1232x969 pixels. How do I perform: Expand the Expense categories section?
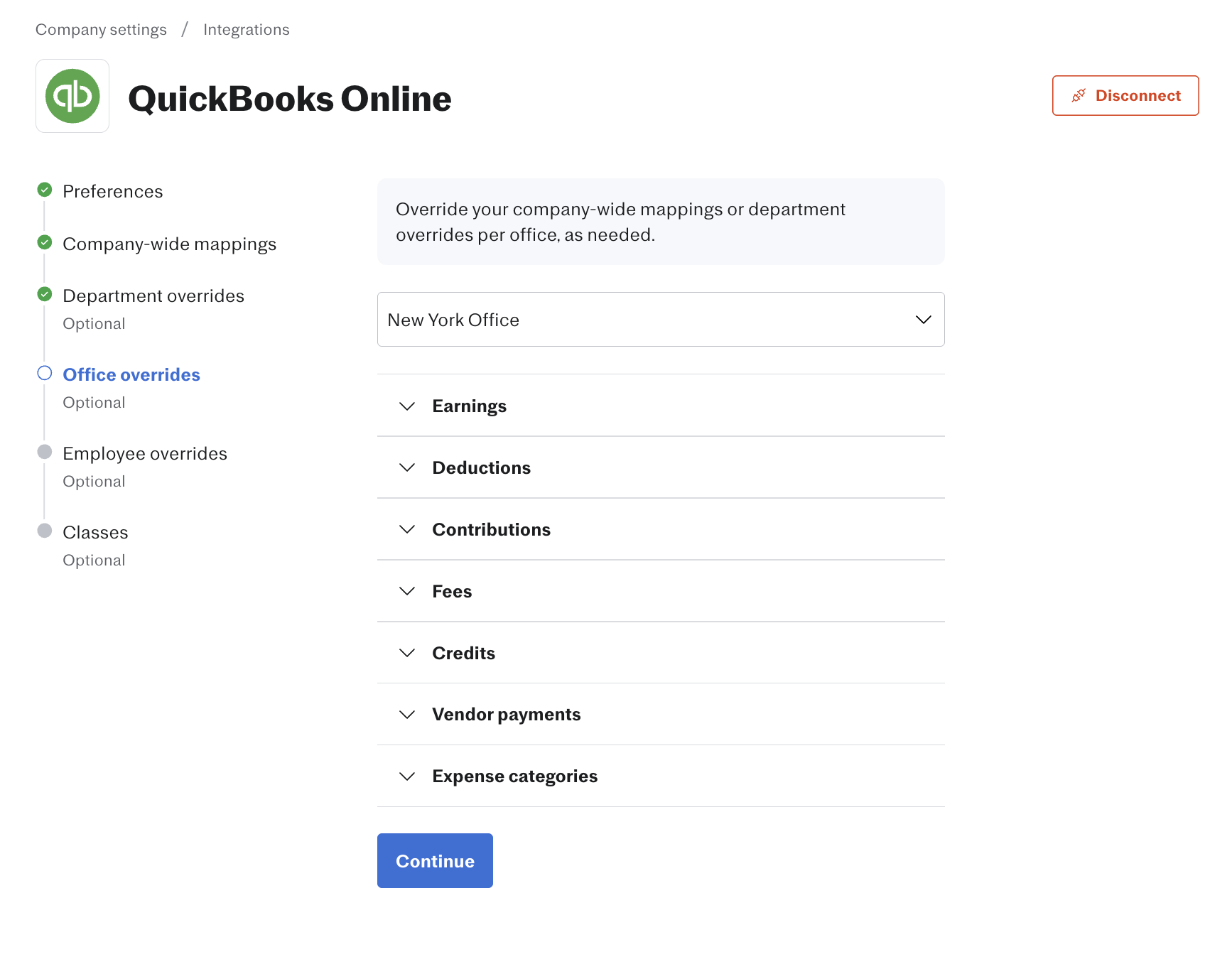[x=661, y=776]
